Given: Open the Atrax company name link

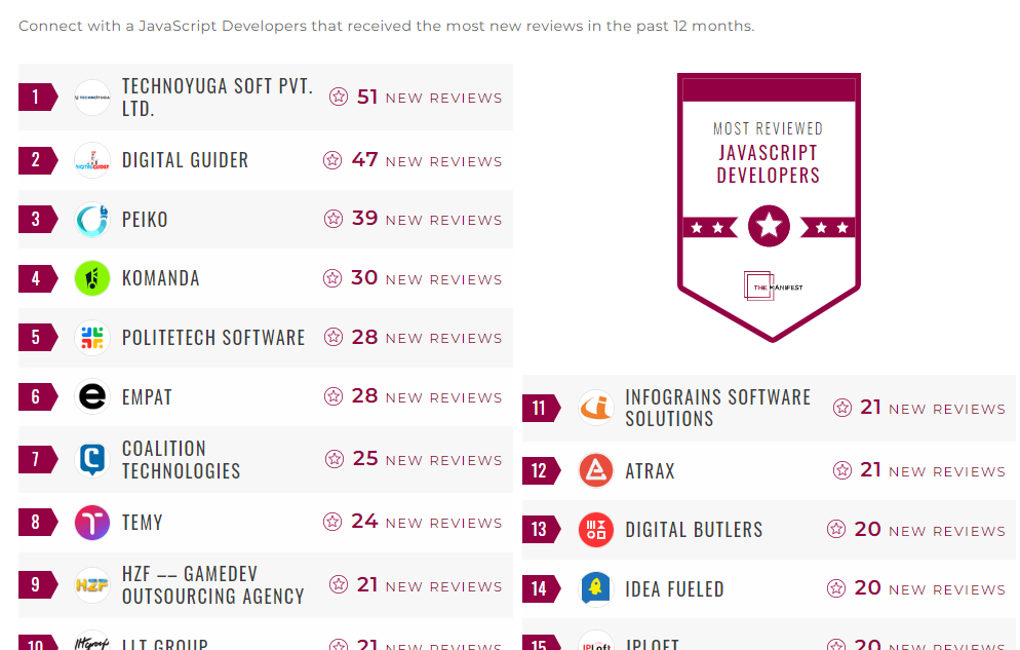Looking at the screenshot, I should coord(650,471).
